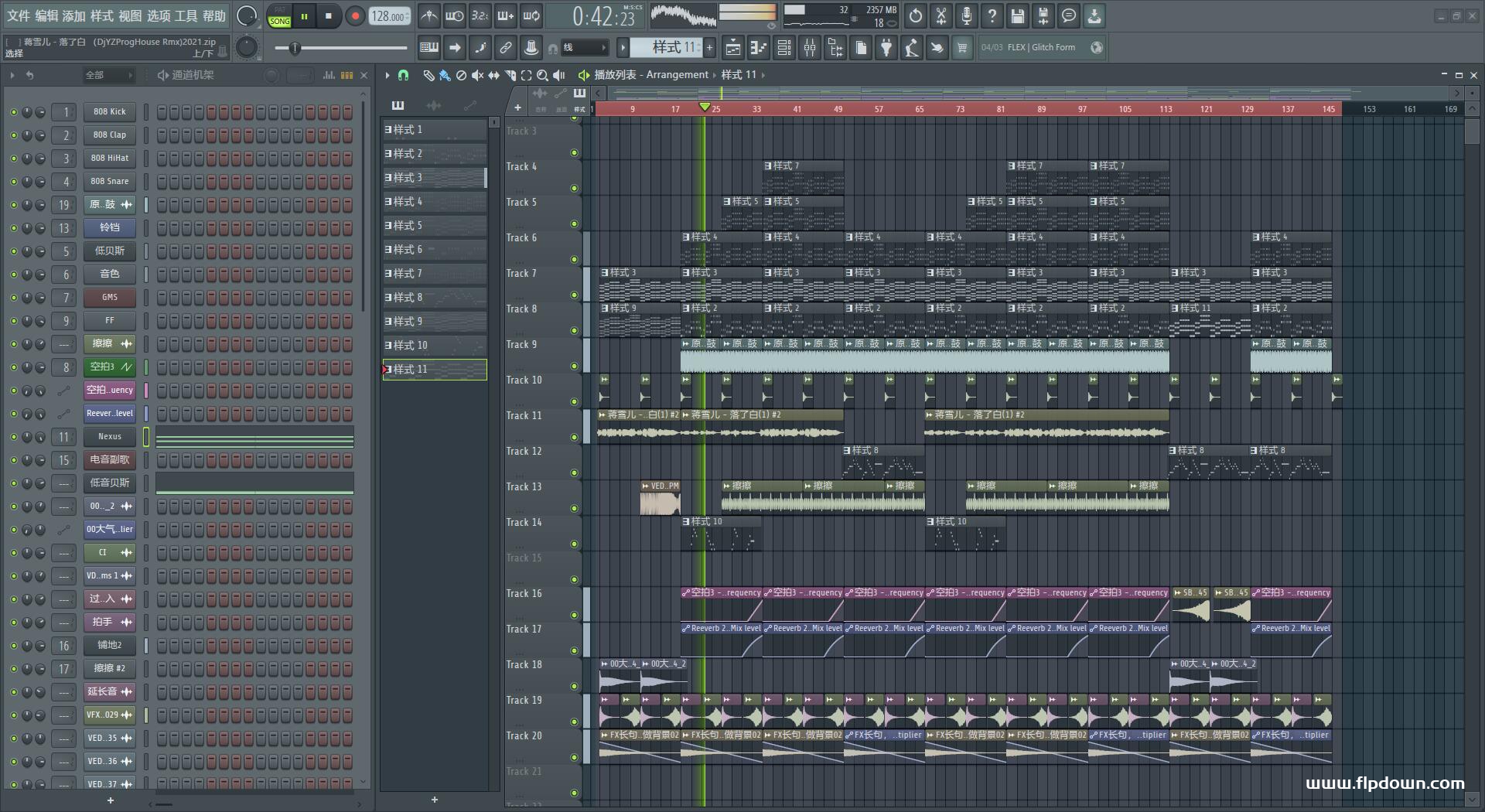Screen dimensions: 1485x812
Task: Click the microphone one-click recording icon
Action: point(967,15)
